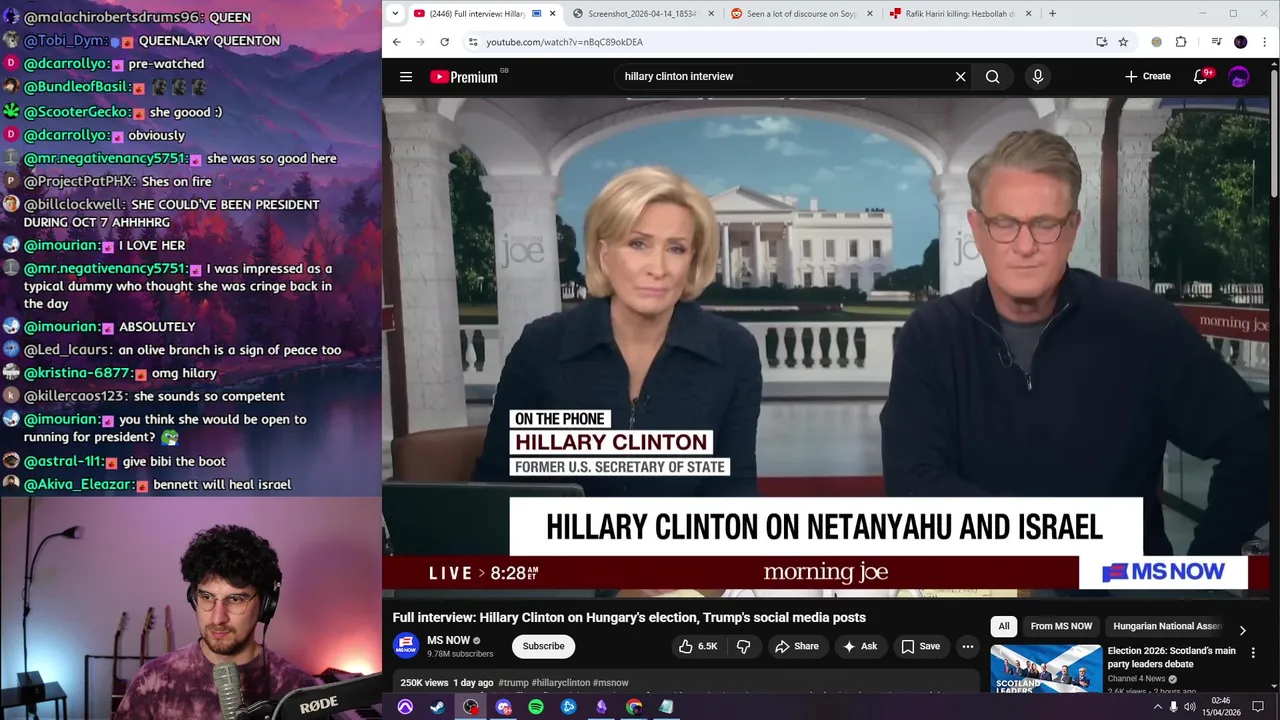This screenshot has width=1280, height=720.
Task: Start voice search with microphone icon
Action: pos(1037,76)
